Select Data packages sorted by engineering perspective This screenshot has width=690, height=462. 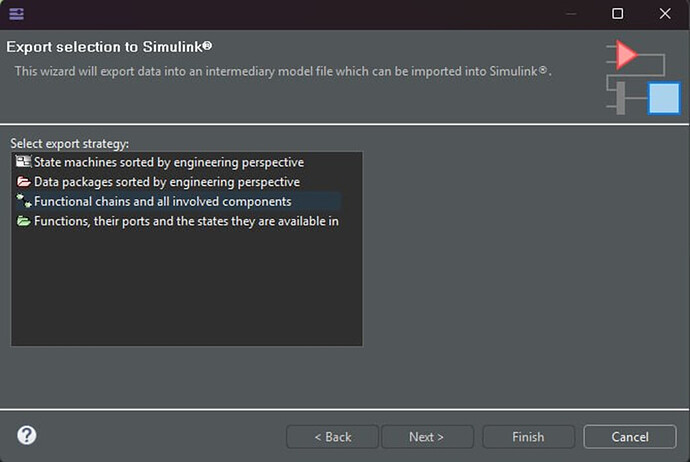click(167, 182)
